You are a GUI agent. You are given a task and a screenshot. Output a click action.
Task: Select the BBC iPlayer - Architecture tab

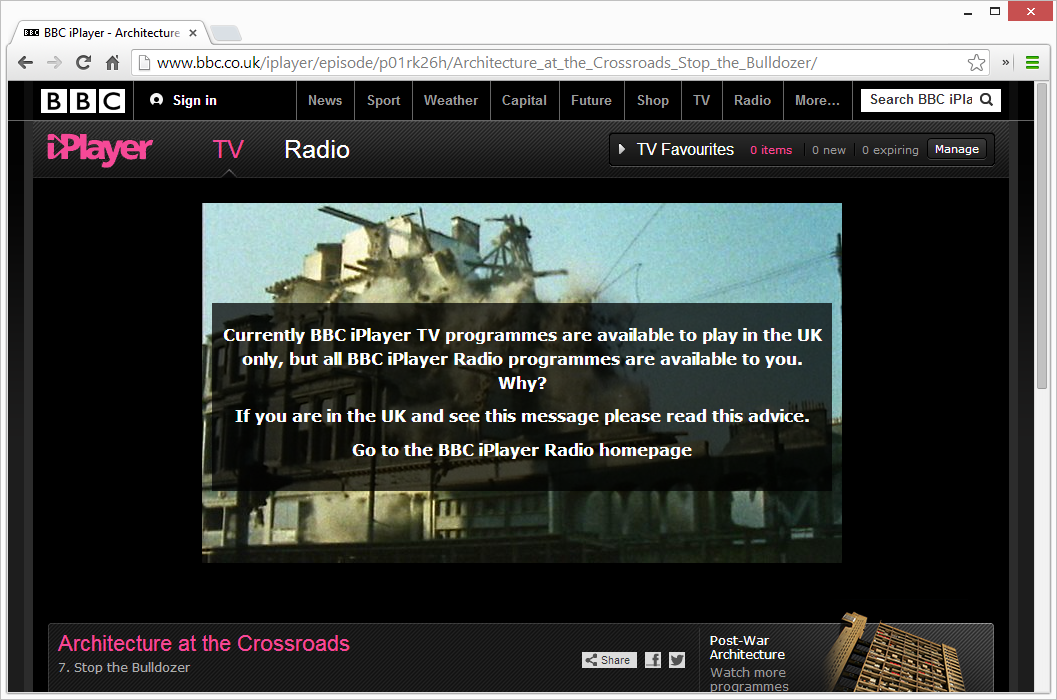[x=108, y=32]
